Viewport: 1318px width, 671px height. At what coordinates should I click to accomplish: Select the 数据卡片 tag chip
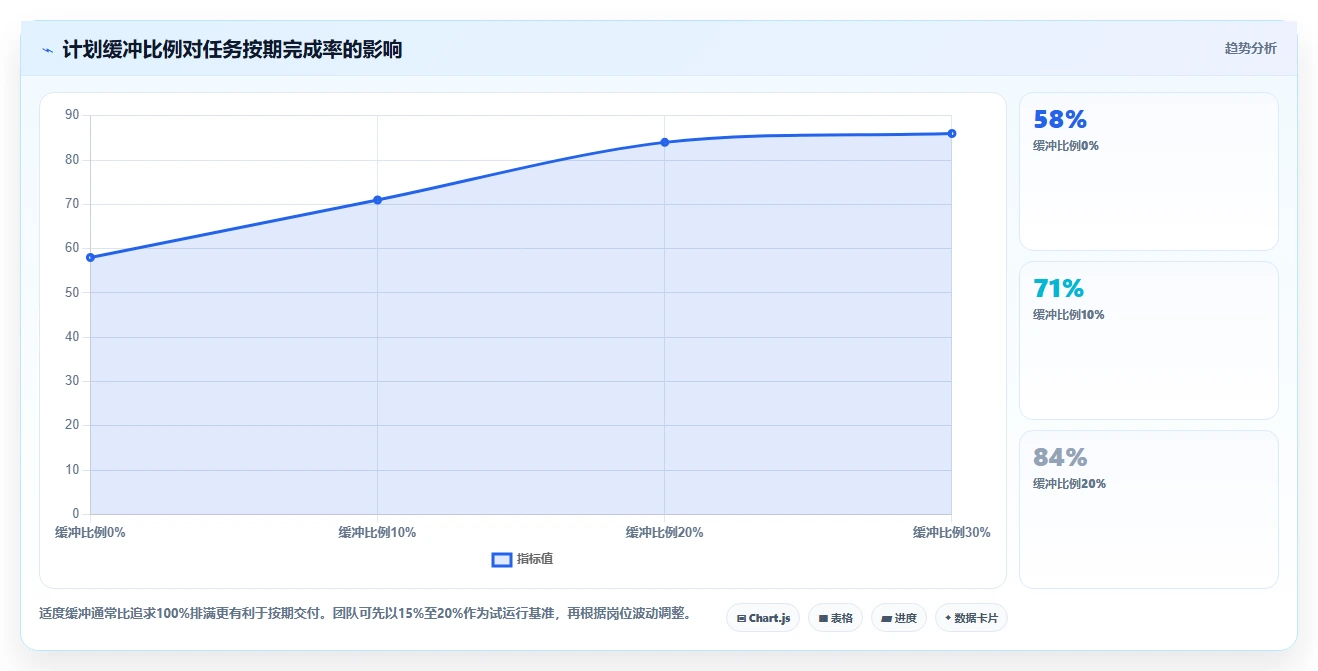(971, 618)
